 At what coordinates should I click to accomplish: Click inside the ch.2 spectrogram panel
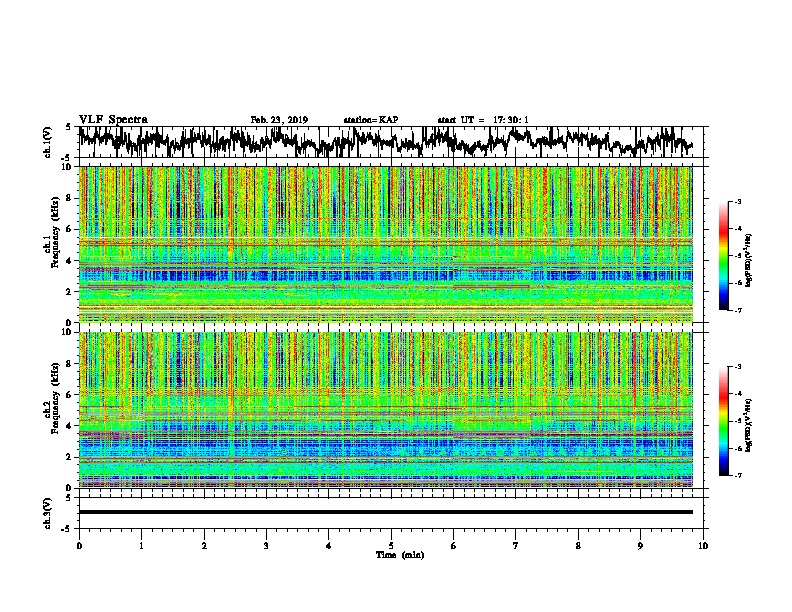pyautogui.click(x=385, y=410)
